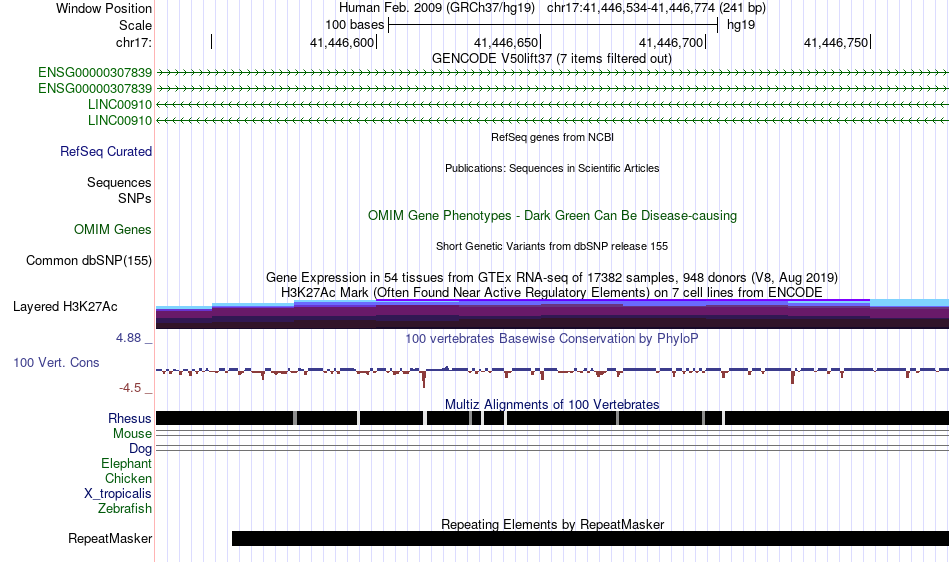950x562 pixels.
Task: Click the Layered H3K27Ac track label
Action: (65, 306)
